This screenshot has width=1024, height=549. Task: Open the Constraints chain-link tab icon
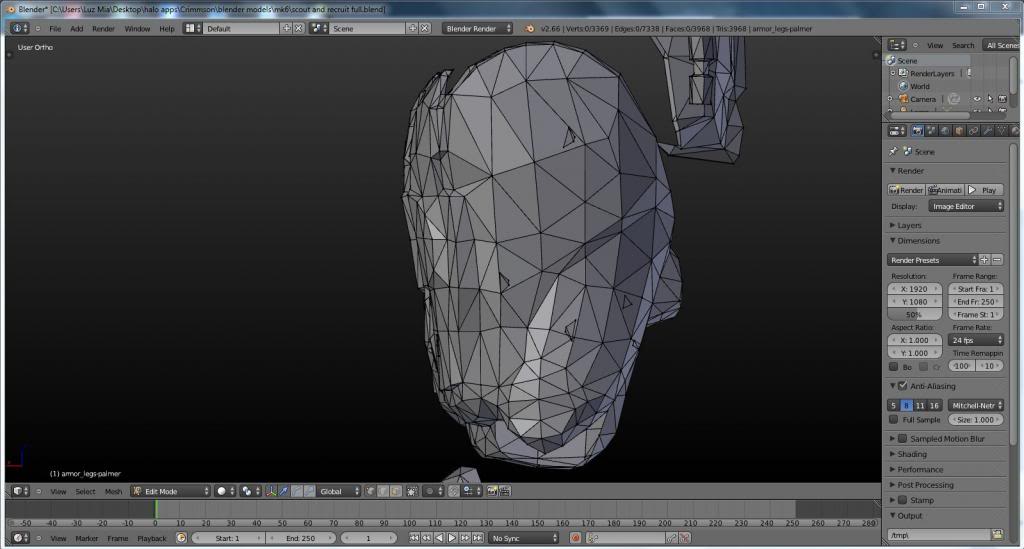coord(973,130)
